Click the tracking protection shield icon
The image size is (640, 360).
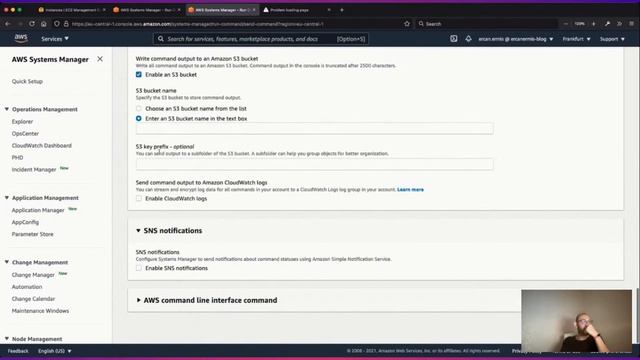click(57, 24)
